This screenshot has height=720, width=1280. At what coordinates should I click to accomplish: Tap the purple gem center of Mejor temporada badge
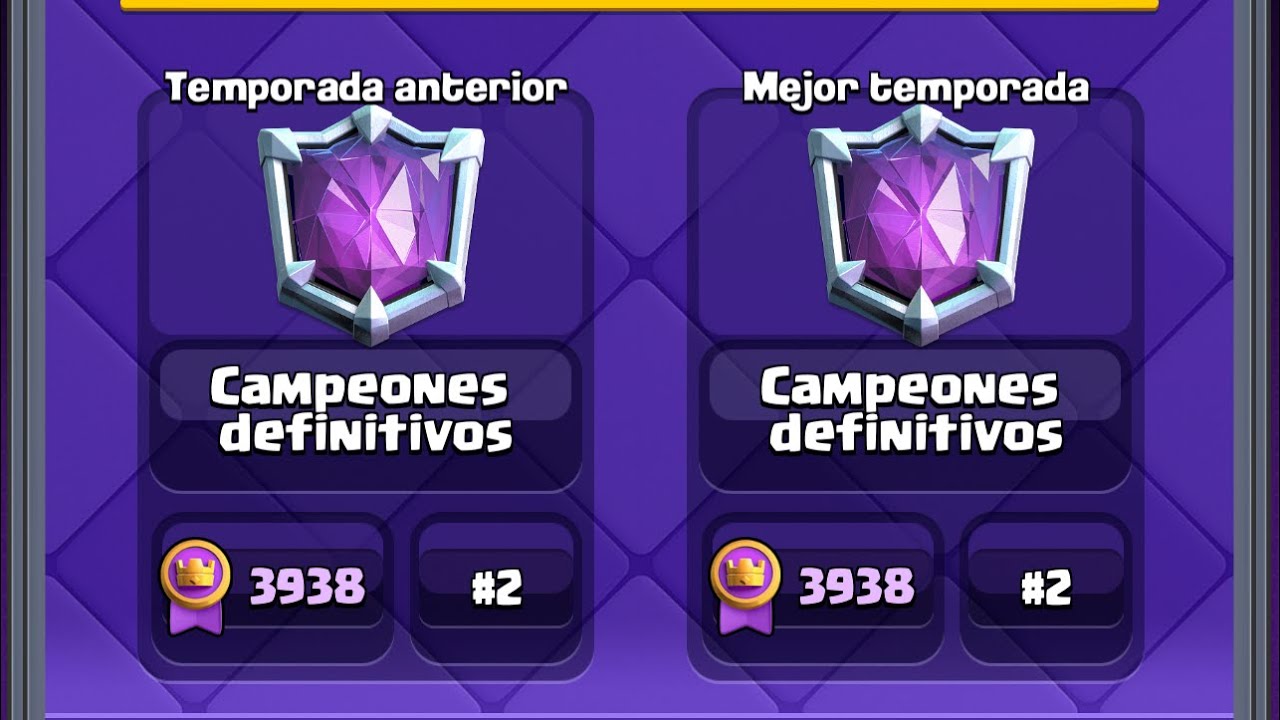[920, 222]
